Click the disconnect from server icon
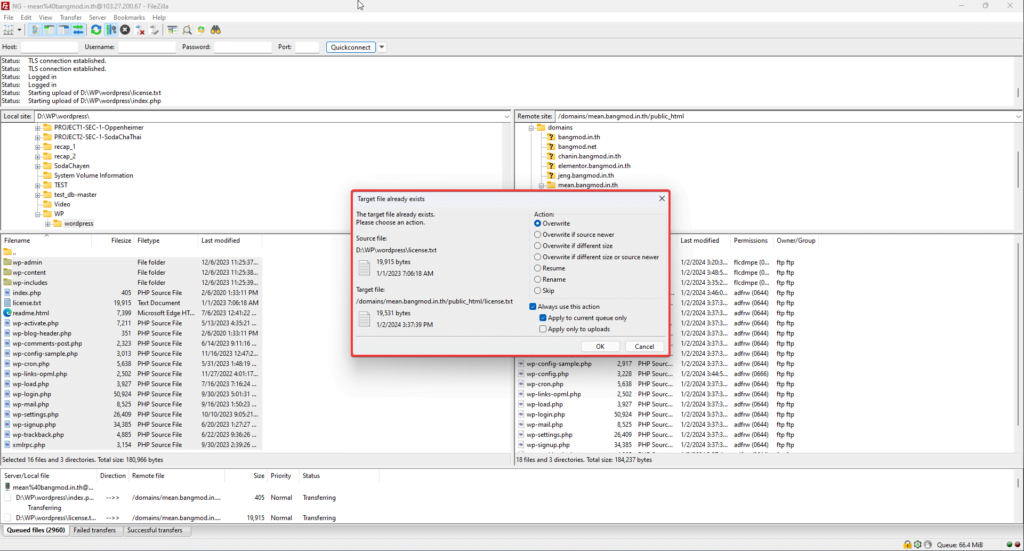 point(141,30)
